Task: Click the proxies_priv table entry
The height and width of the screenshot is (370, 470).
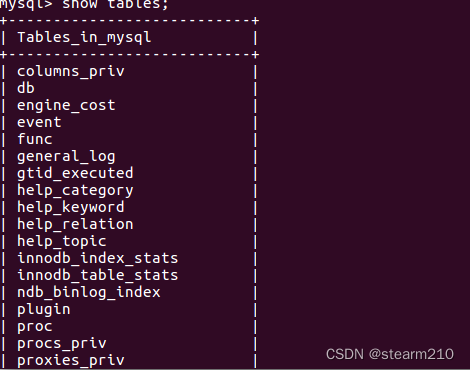Action: (x=71, y=361)
